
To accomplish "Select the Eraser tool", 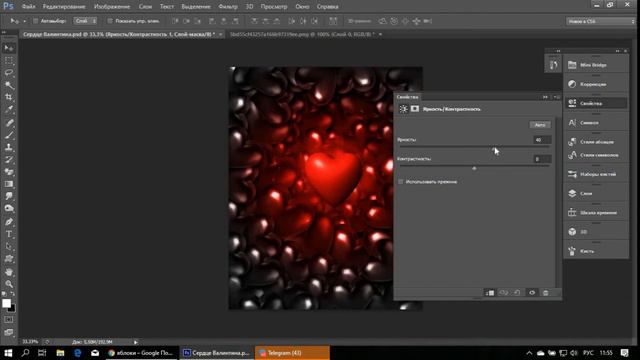I will (9, 172).
